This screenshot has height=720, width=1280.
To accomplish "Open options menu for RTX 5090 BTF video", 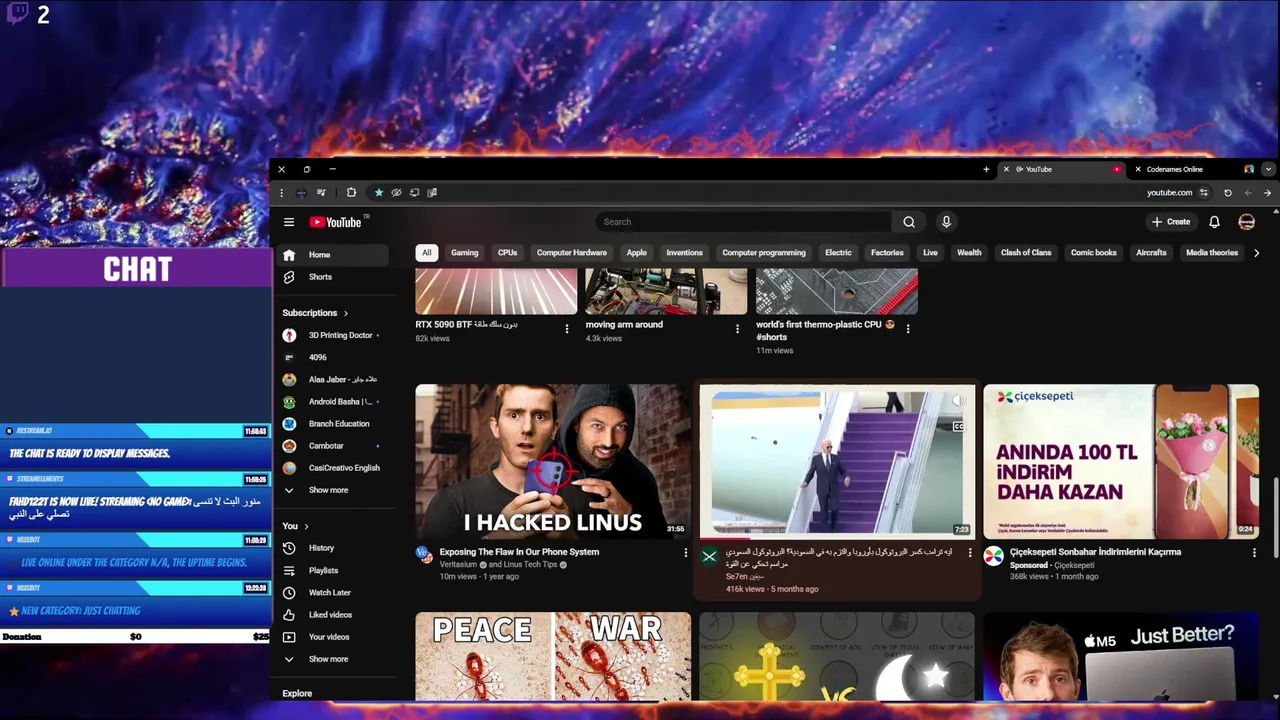I will [x=567, y=328].
